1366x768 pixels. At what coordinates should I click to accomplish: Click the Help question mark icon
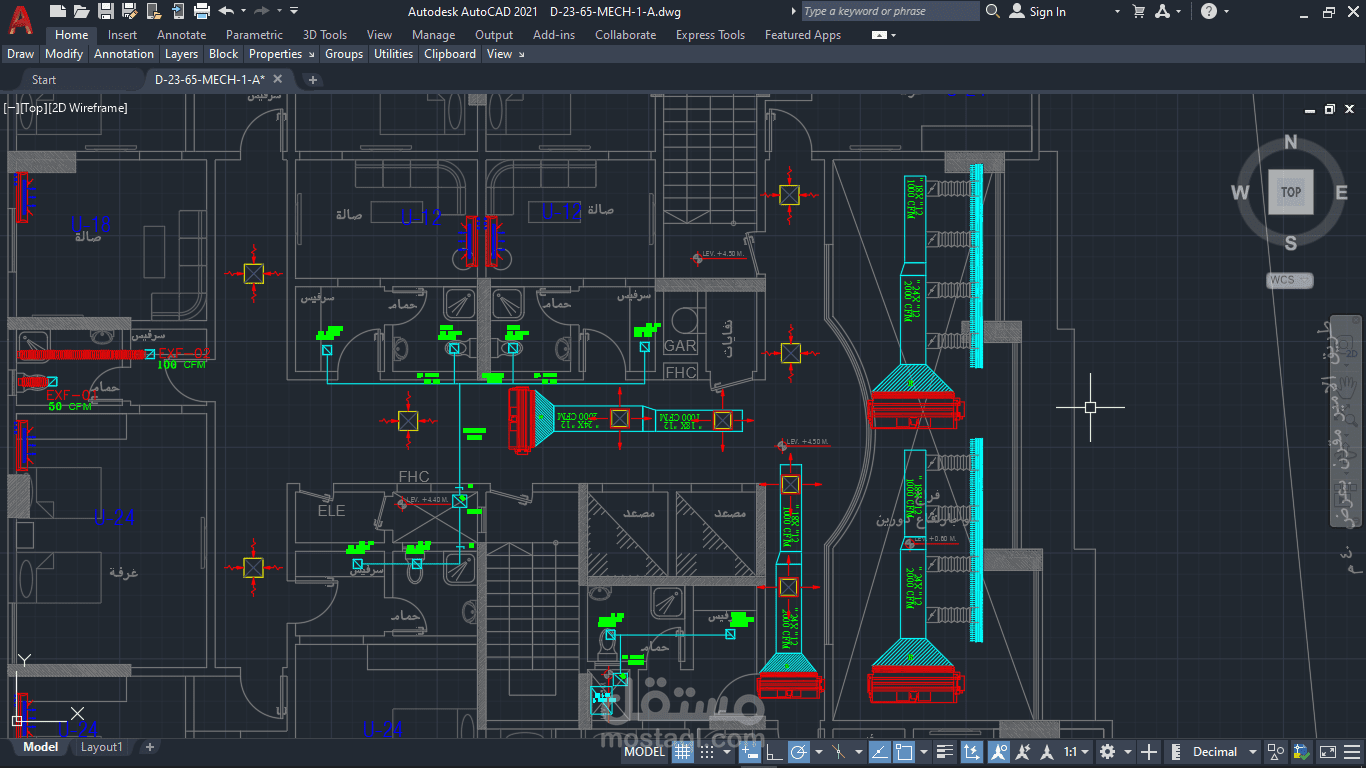pos(1209,11)
